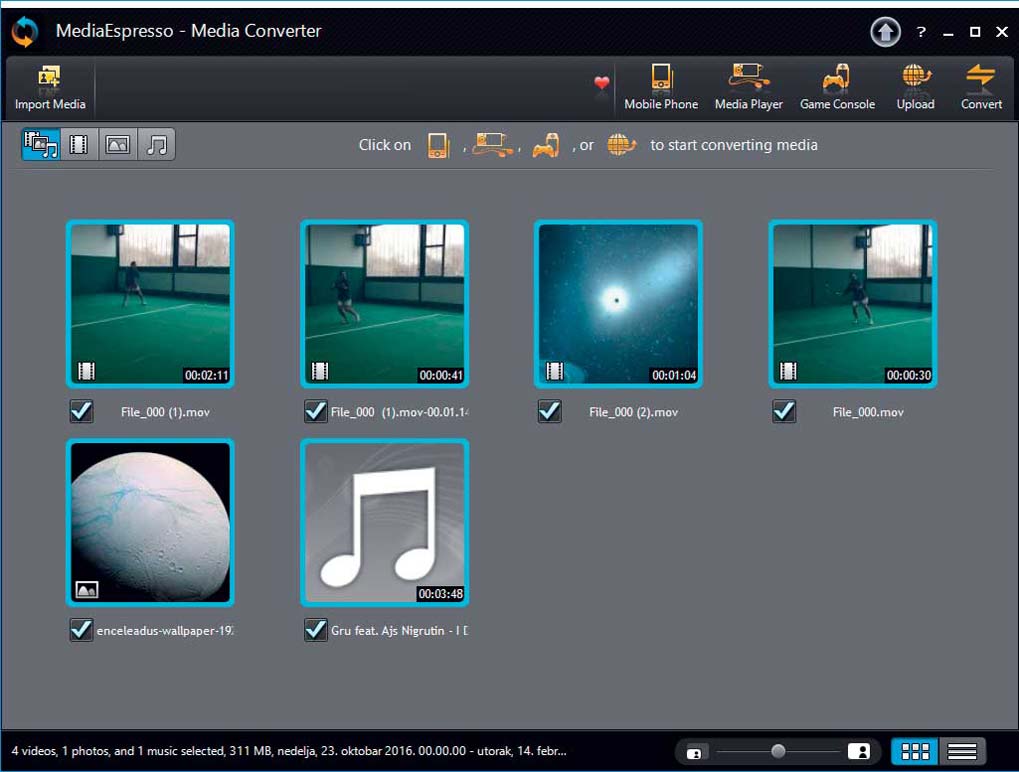Select the 00:01:04 space video thumbnail
The width and height of the screenshot is (1019, 772).
(618, 303)
